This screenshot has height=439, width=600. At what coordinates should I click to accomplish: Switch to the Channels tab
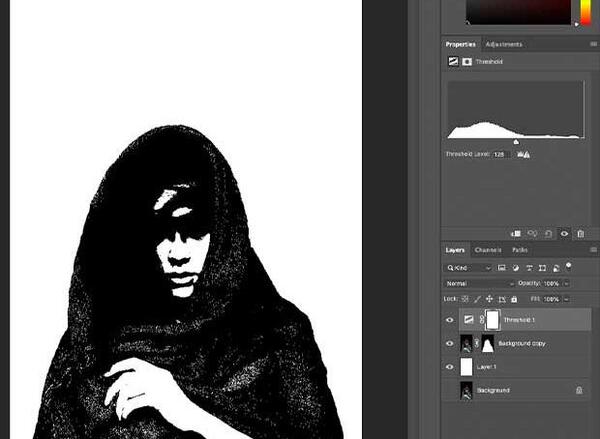488,250
